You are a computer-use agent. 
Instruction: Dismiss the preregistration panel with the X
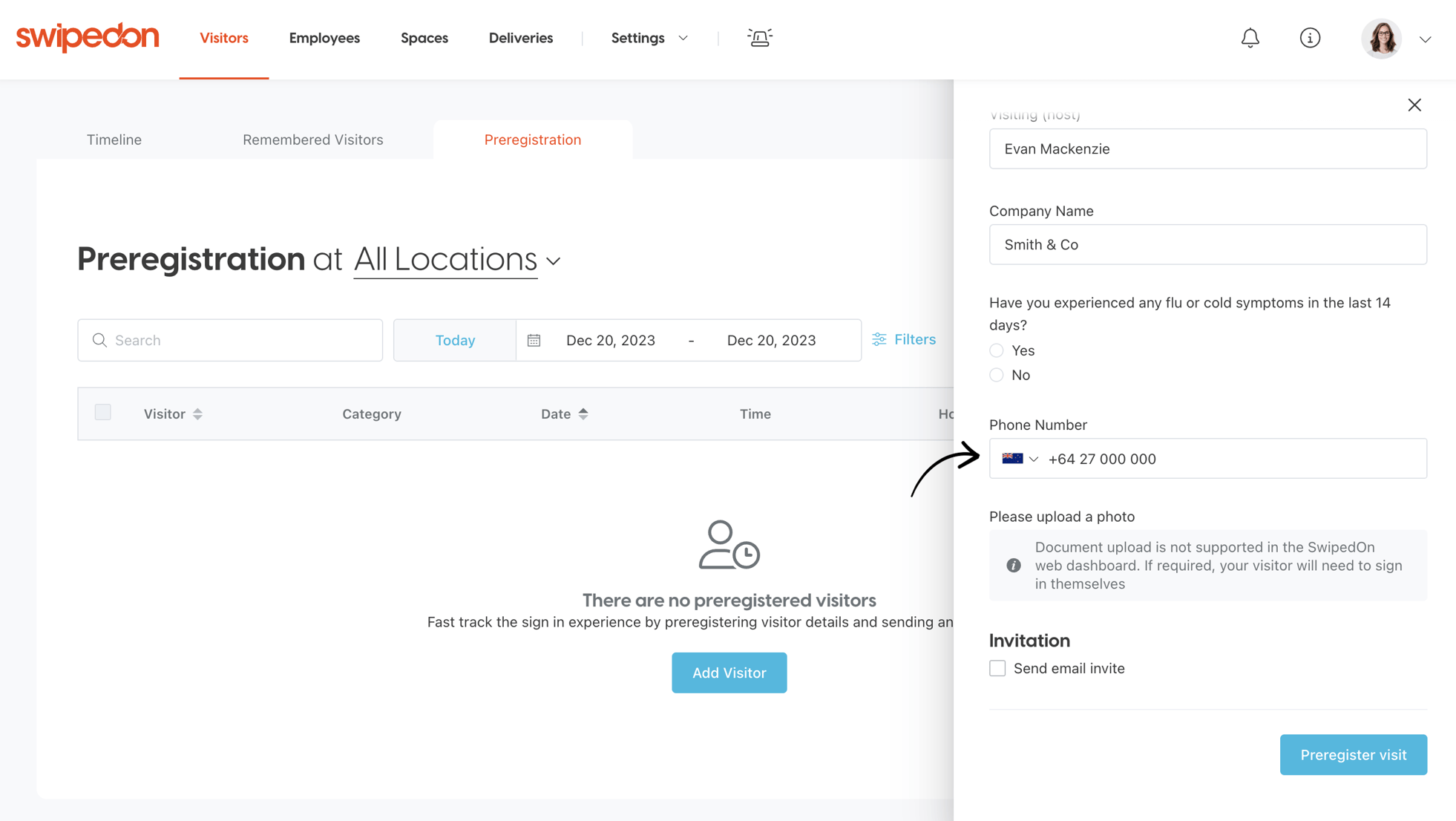(1414, 105)
